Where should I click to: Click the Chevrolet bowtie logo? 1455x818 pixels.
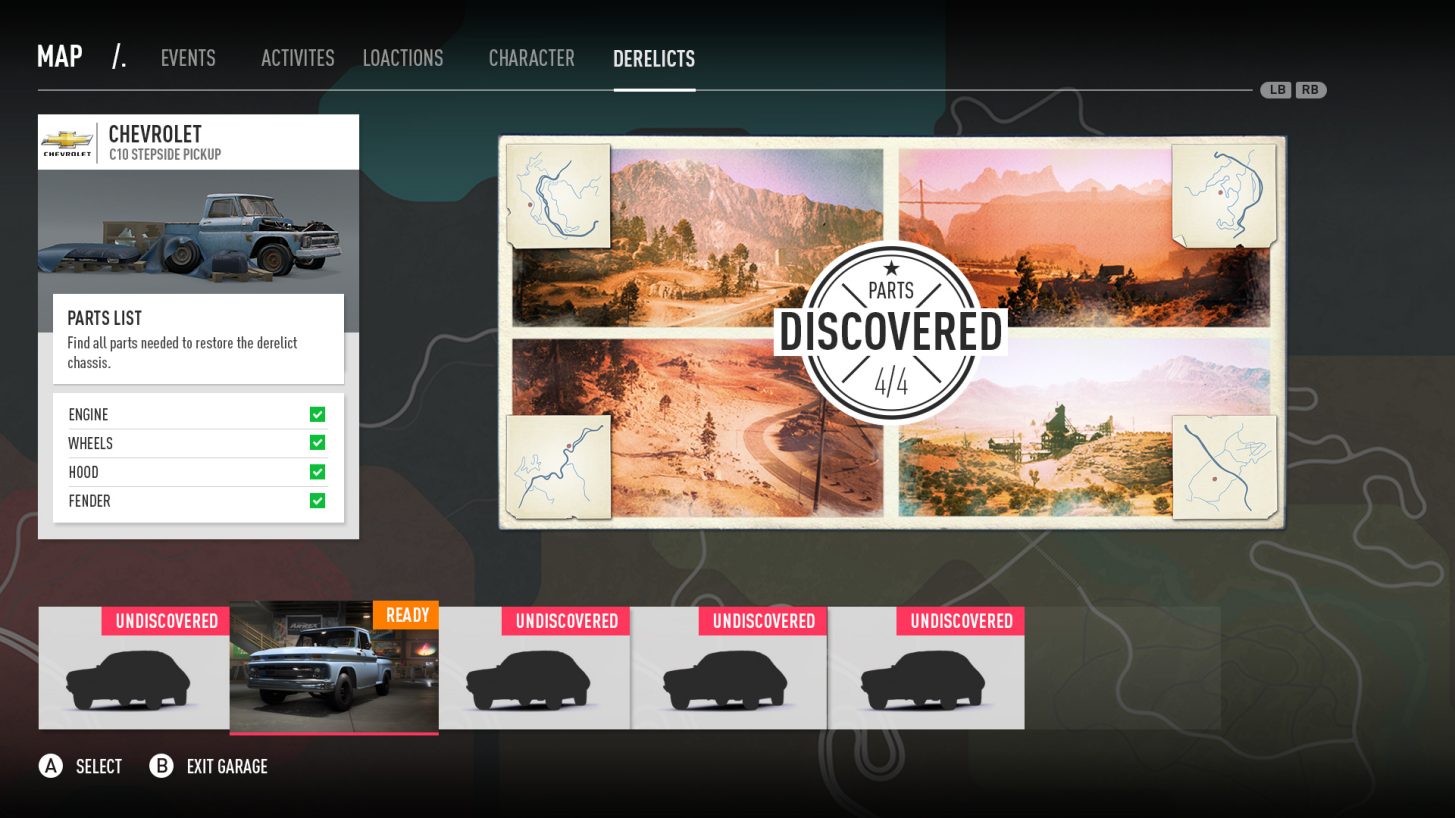(65, 141)
